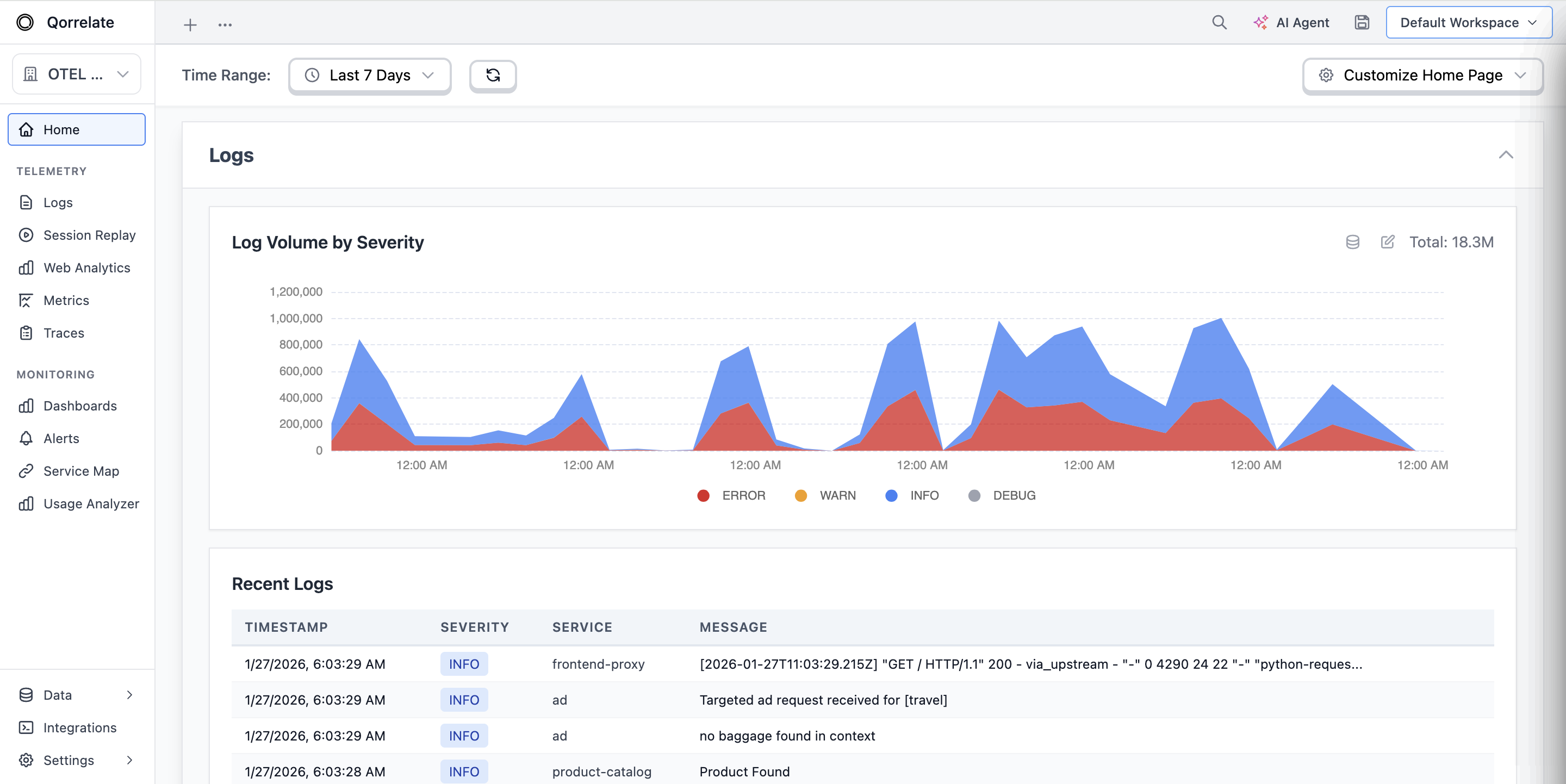View Traces from the Telemetry sidebar
The width and height of the screenshot is (1566, 784).
coord(63,333)
